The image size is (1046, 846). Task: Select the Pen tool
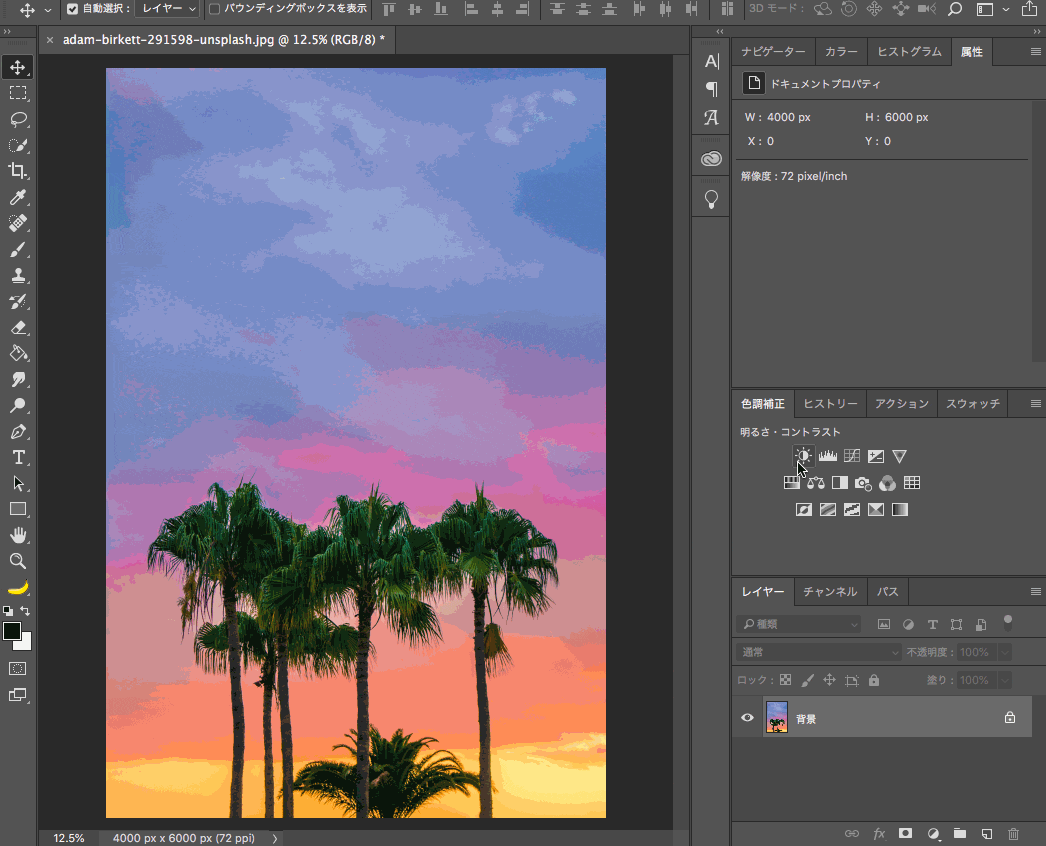(18, 432)
